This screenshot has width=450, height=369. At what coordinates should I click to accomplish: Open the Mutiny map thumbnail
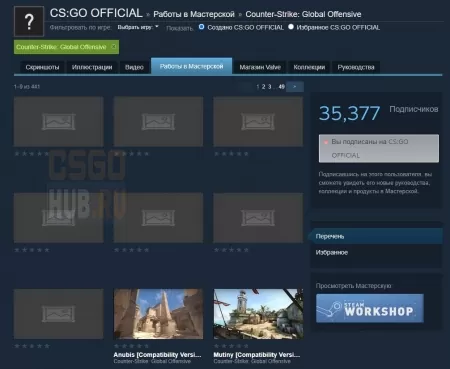click(258, 314)
